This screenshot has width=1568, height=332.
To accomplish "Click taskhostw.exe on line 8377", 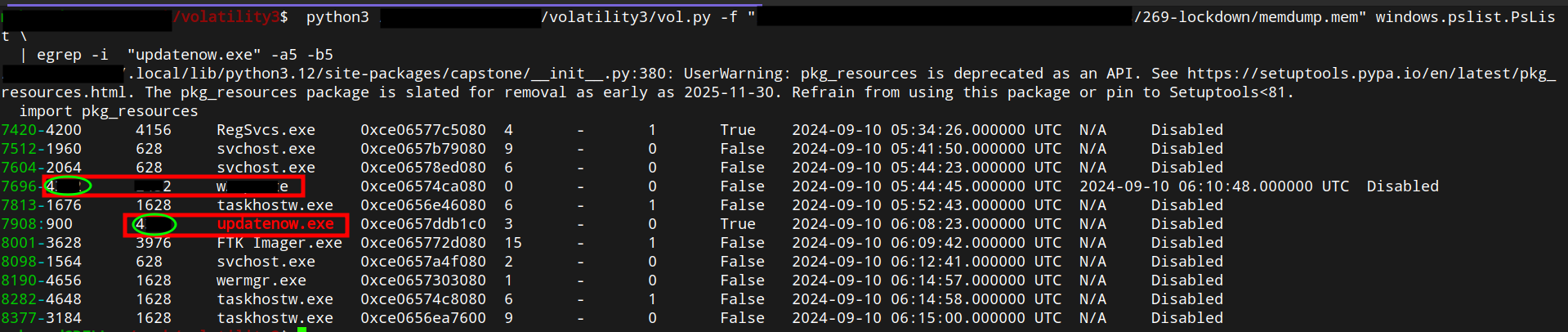I will pyautogui.click(x=275, y=318).
